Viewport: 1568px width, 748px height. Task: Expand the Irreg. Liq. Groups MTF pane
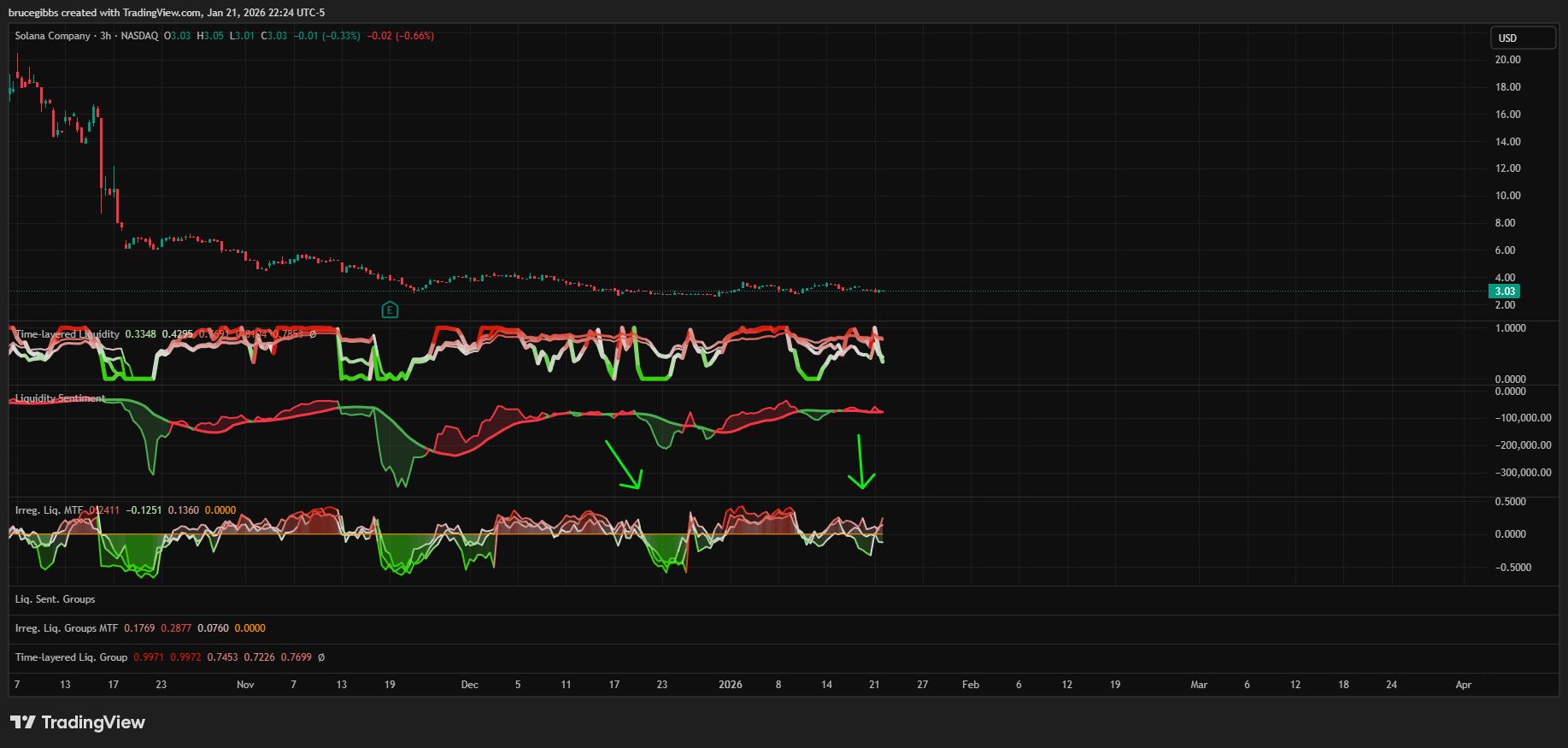(x=67, y=628)
